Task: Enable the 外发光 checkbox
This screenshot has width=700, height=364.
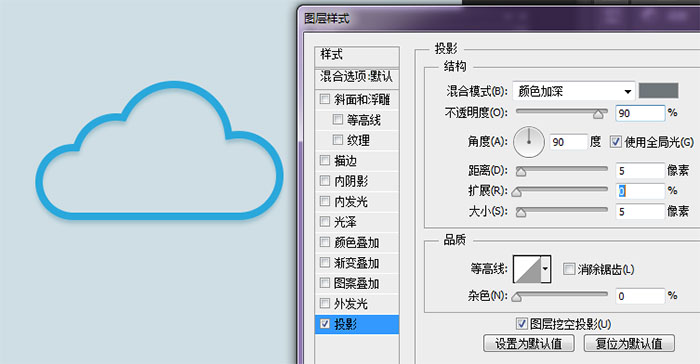Action: pos(325,304)
